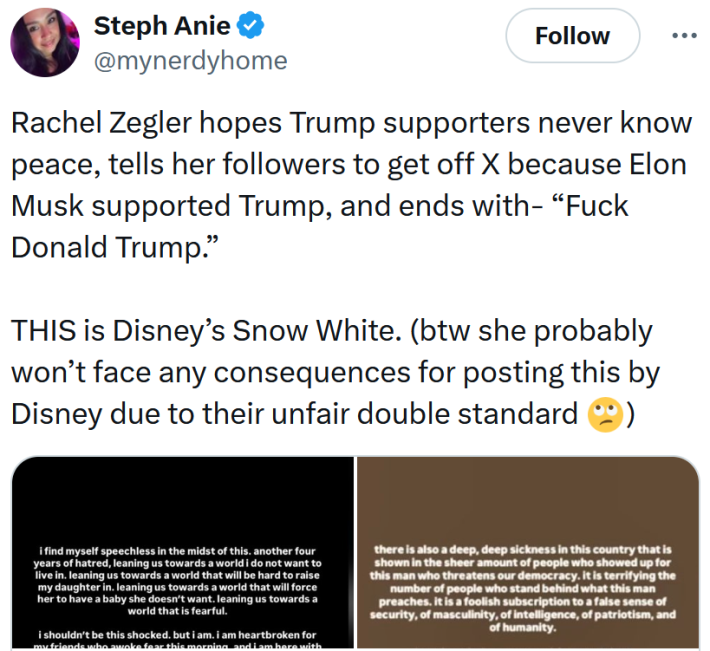Viewport: 710px width, 651px height.
Task: Open Steph Anie's profile avatar
Action: pos(45,43)
